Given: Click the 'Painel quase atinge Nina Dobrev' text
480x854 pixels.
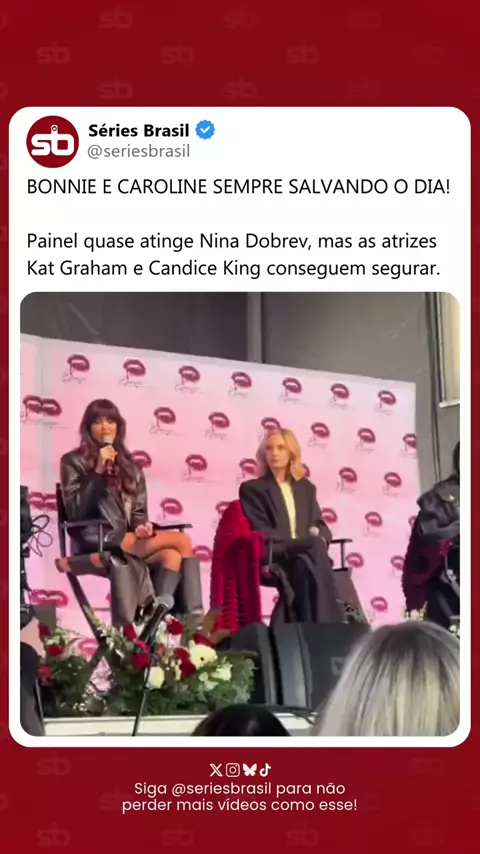Looking at the screenshot, I should click(232, 241).
